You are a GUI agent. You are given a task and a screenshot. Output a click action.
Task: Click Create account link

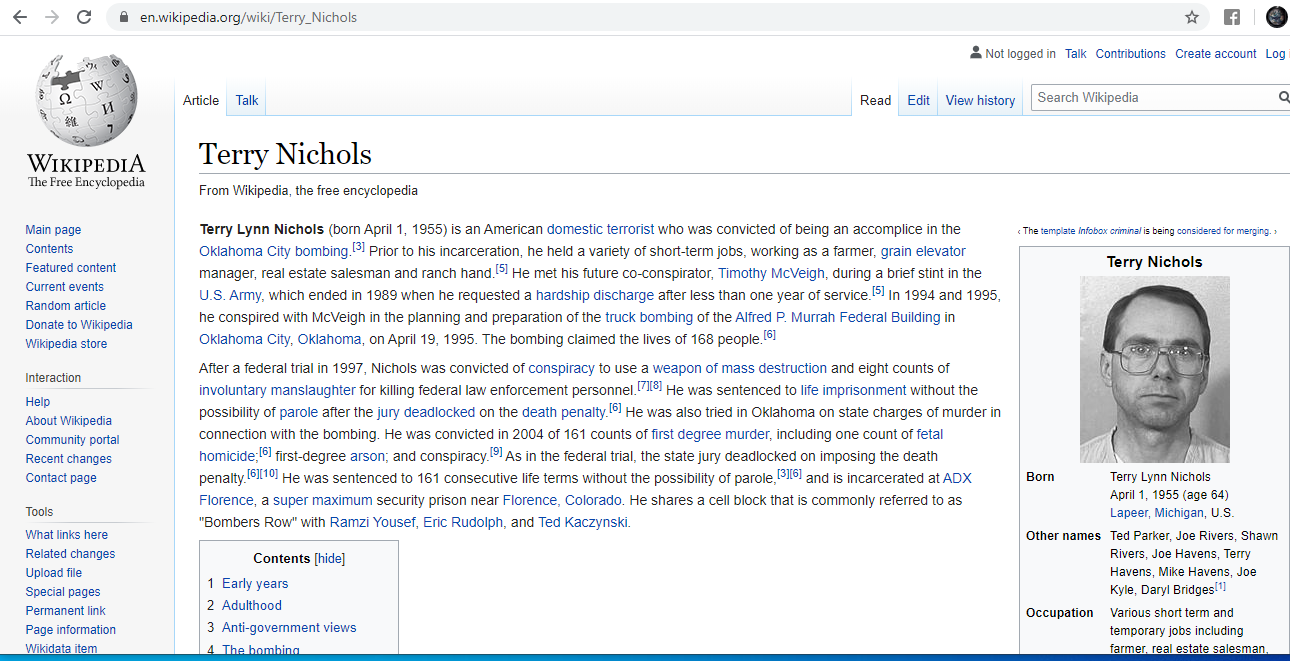click(x=1215, y=54)
